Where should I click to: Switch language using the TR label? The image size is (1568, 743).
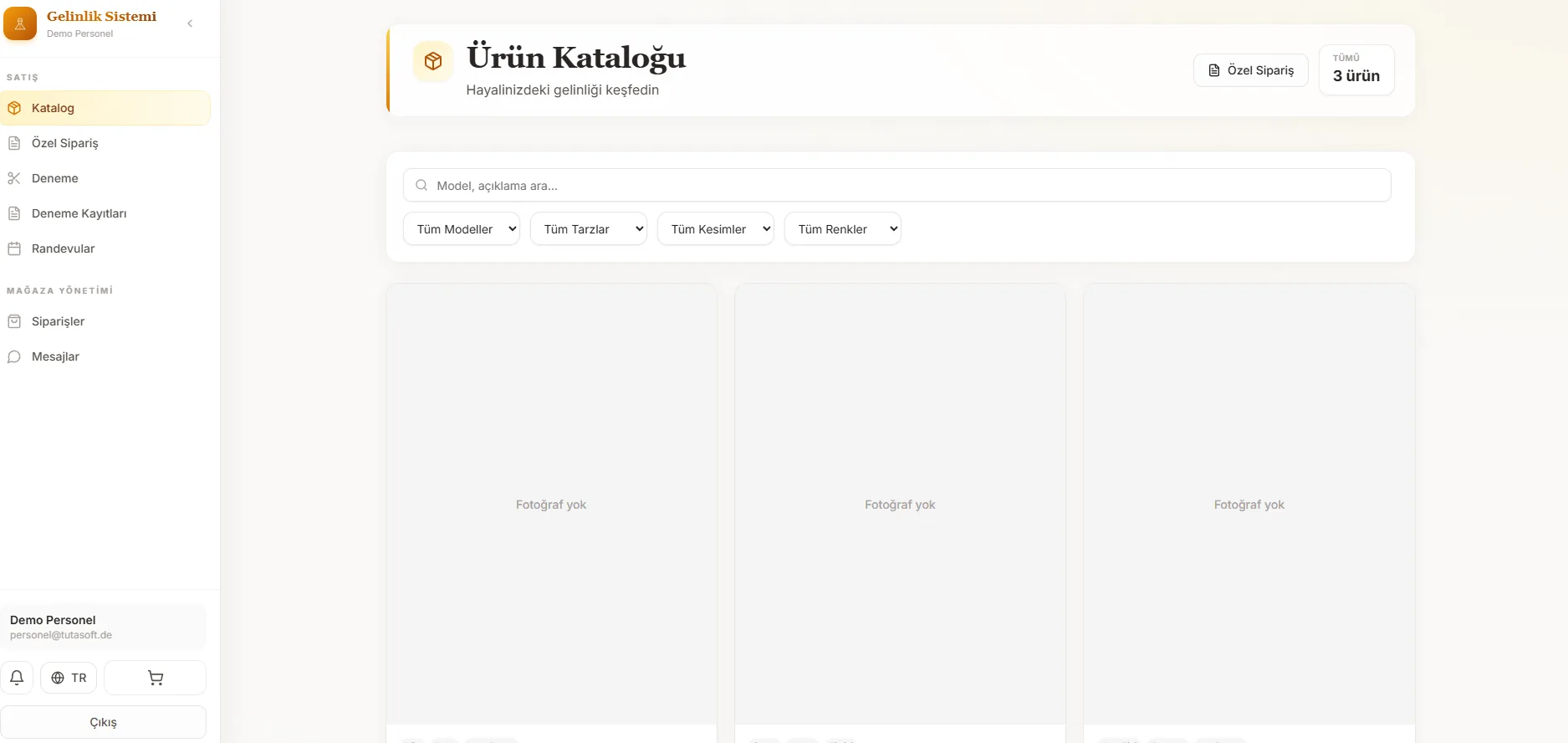point(79,678)
